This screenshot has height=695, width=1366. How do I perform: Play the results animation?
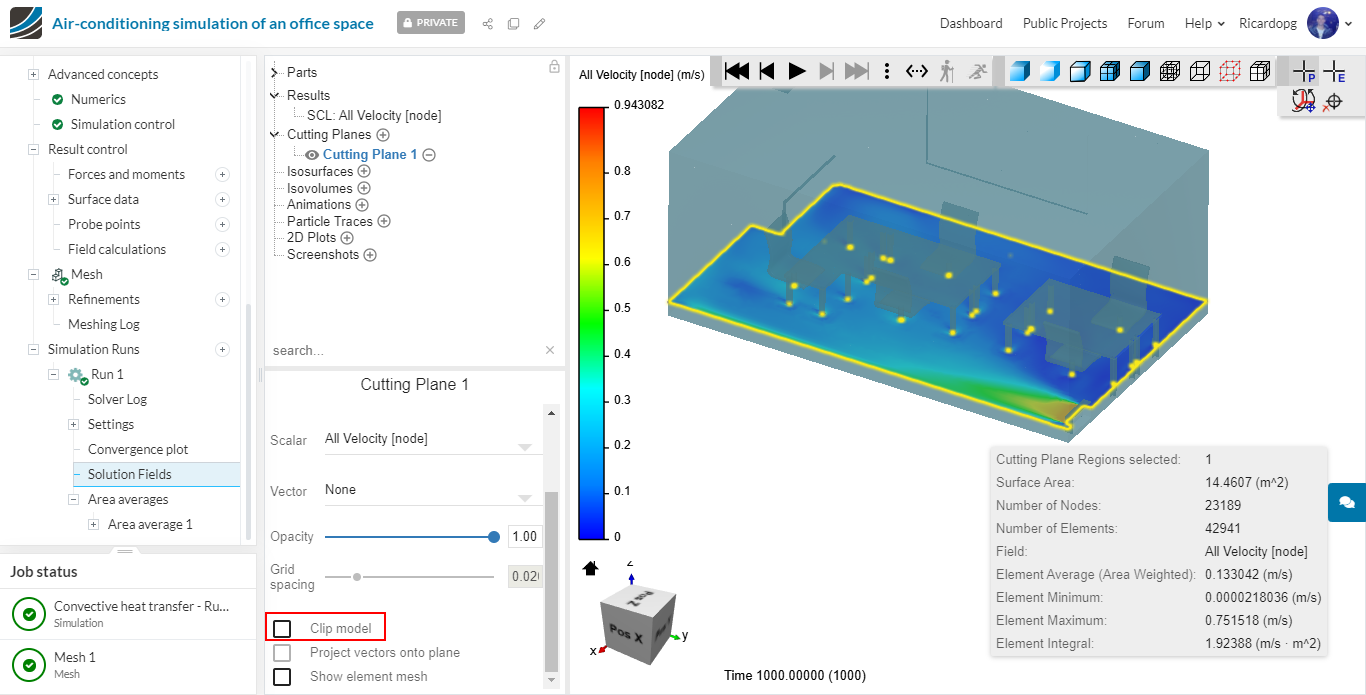click(x=797, y=71)
